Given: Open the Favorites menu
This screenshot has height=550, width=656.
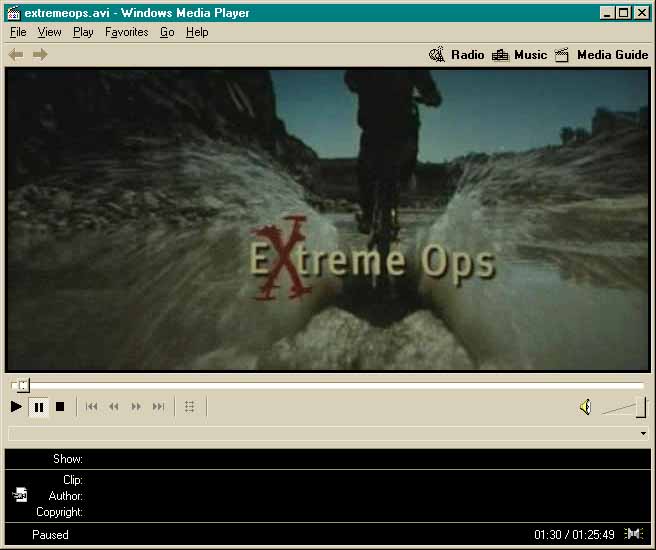Looking at the screenshot, I should coord(126,32).
